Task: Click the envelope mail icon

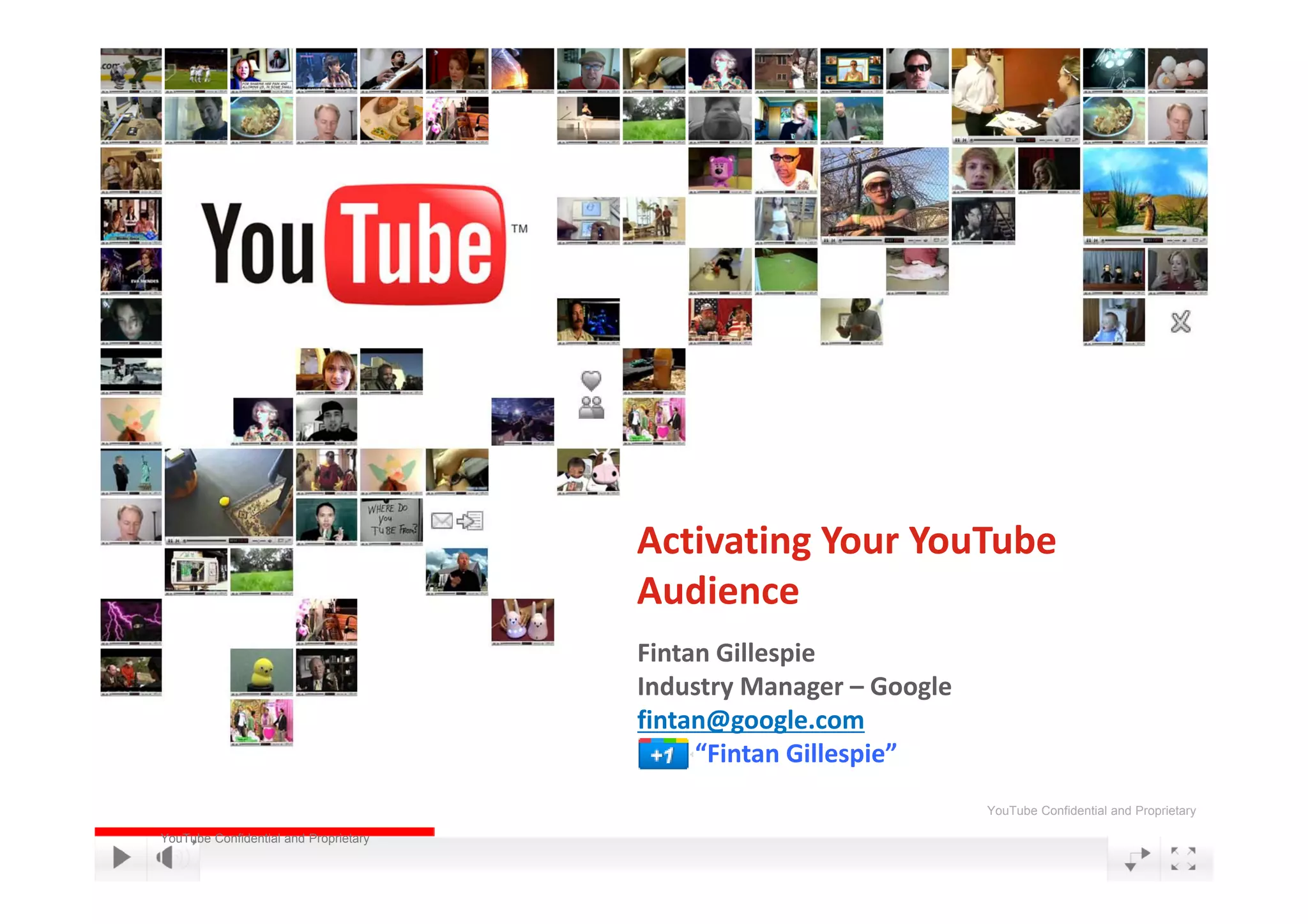Action: [441, 521]
